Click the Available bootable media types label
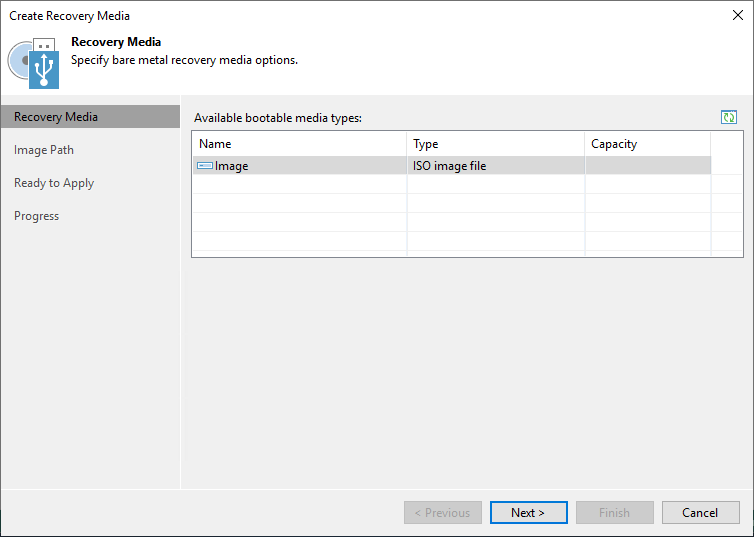This screenshot has height=537, width=754. pyautogui.click(x=278, y=118)
